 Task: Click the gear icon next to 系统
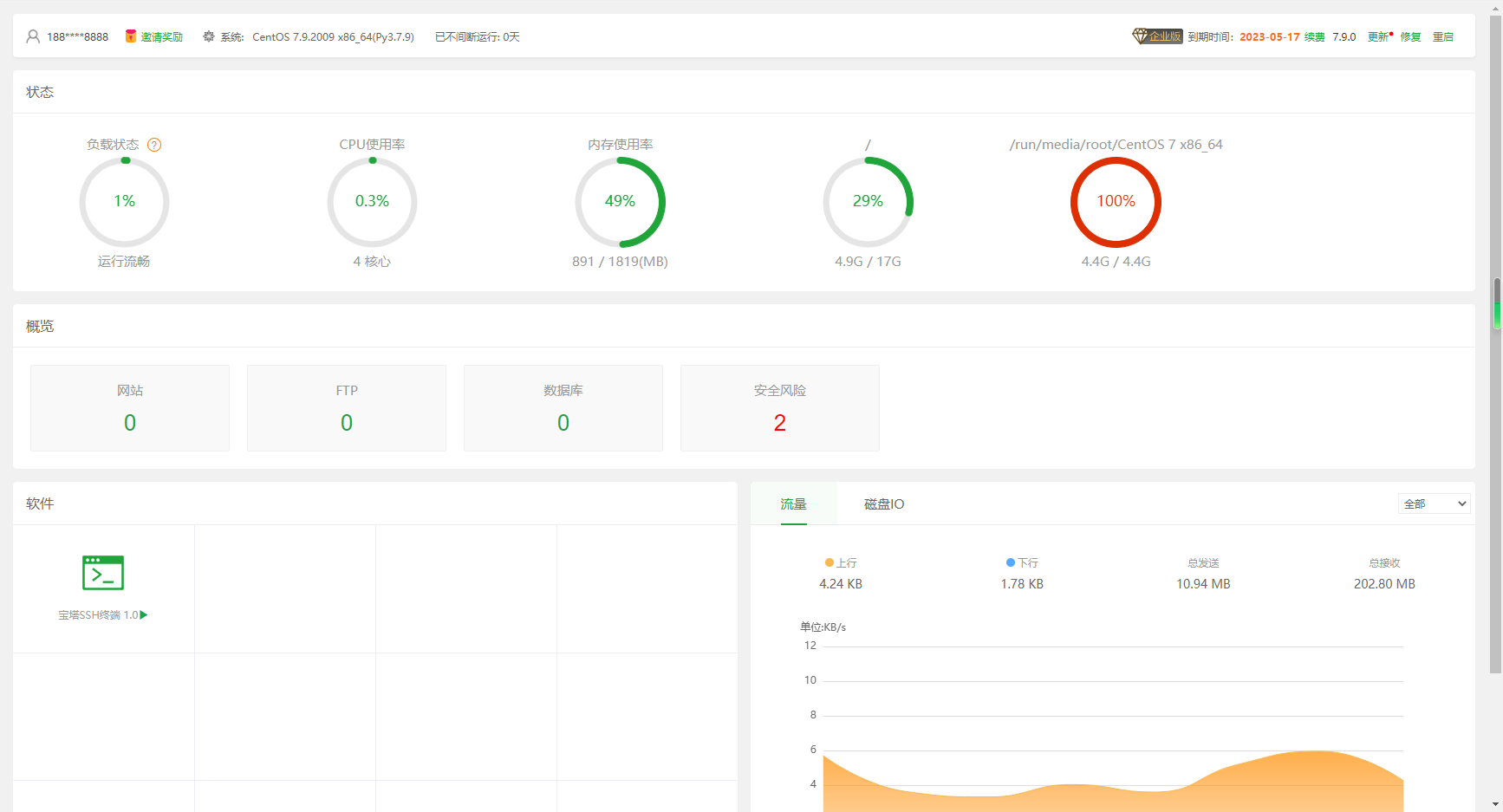(x=209, y=36)
